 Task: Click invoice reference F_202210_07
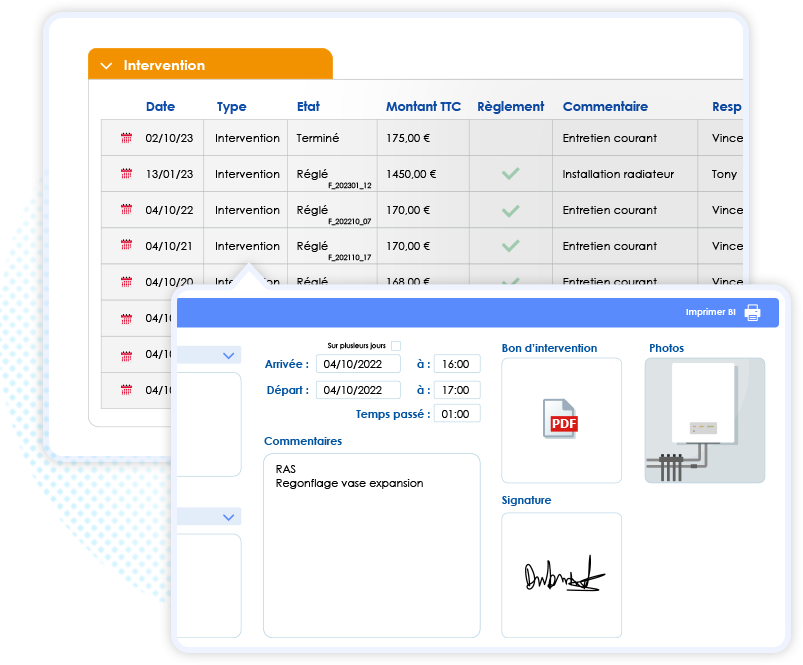point(350,221)
